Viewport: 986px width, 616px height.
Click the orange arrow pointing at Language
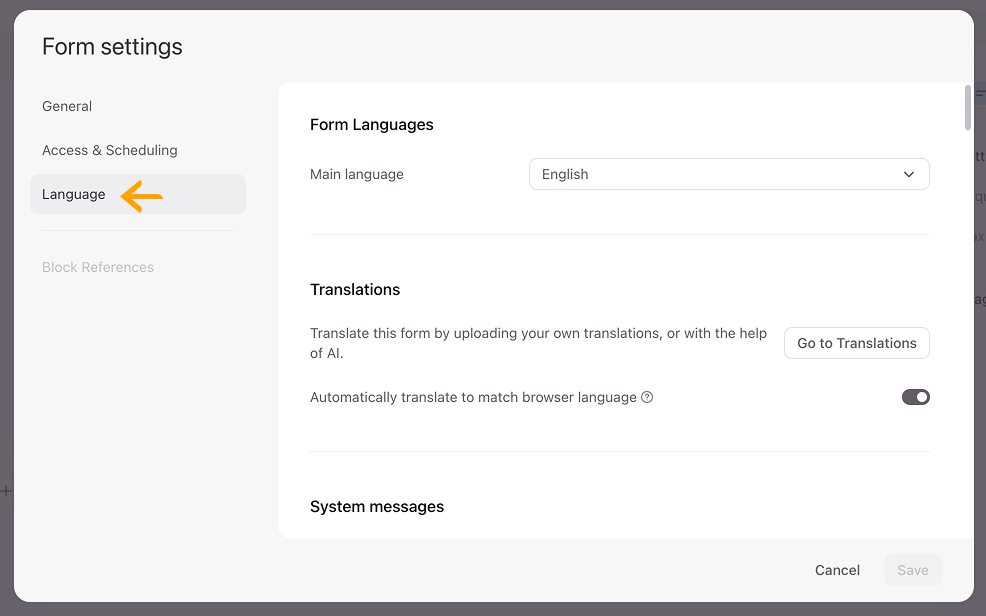pyautogui.click(x=142, y=197)
